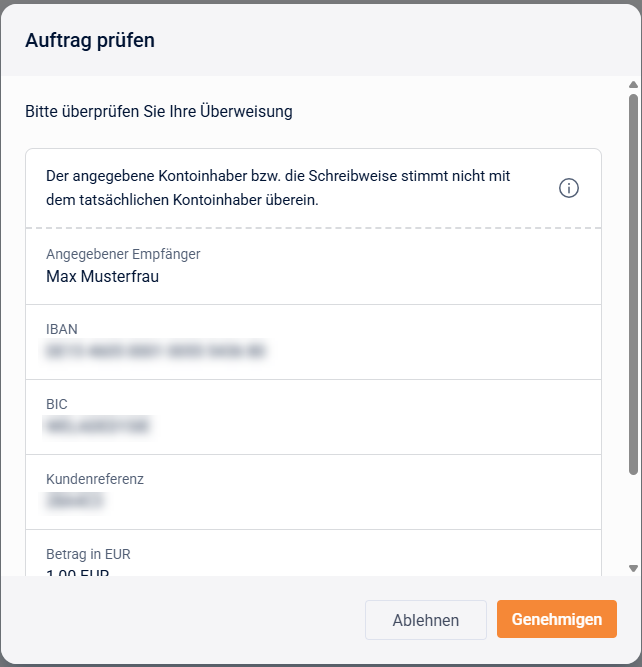Click the BIC field label
The width and height of the screenshot is (642, 667).
click(x=57, y=404)
